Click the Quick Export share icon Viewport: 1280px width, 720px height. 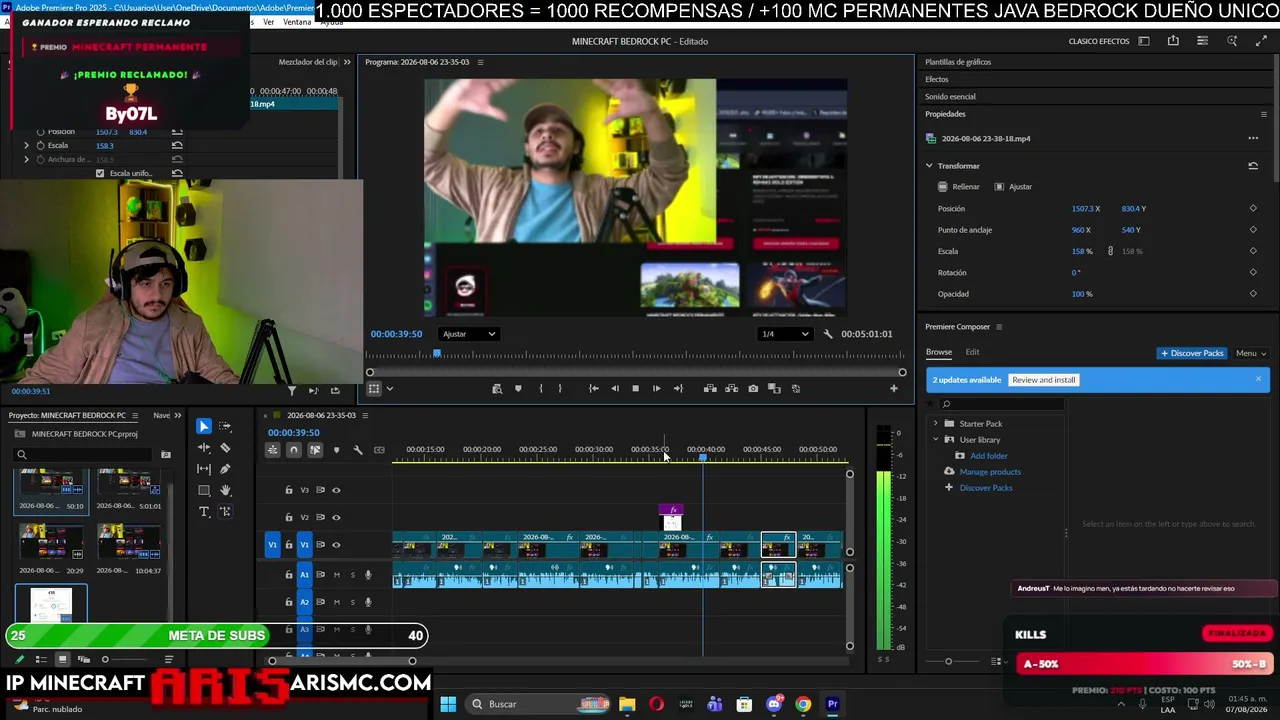click(1173, 41)
